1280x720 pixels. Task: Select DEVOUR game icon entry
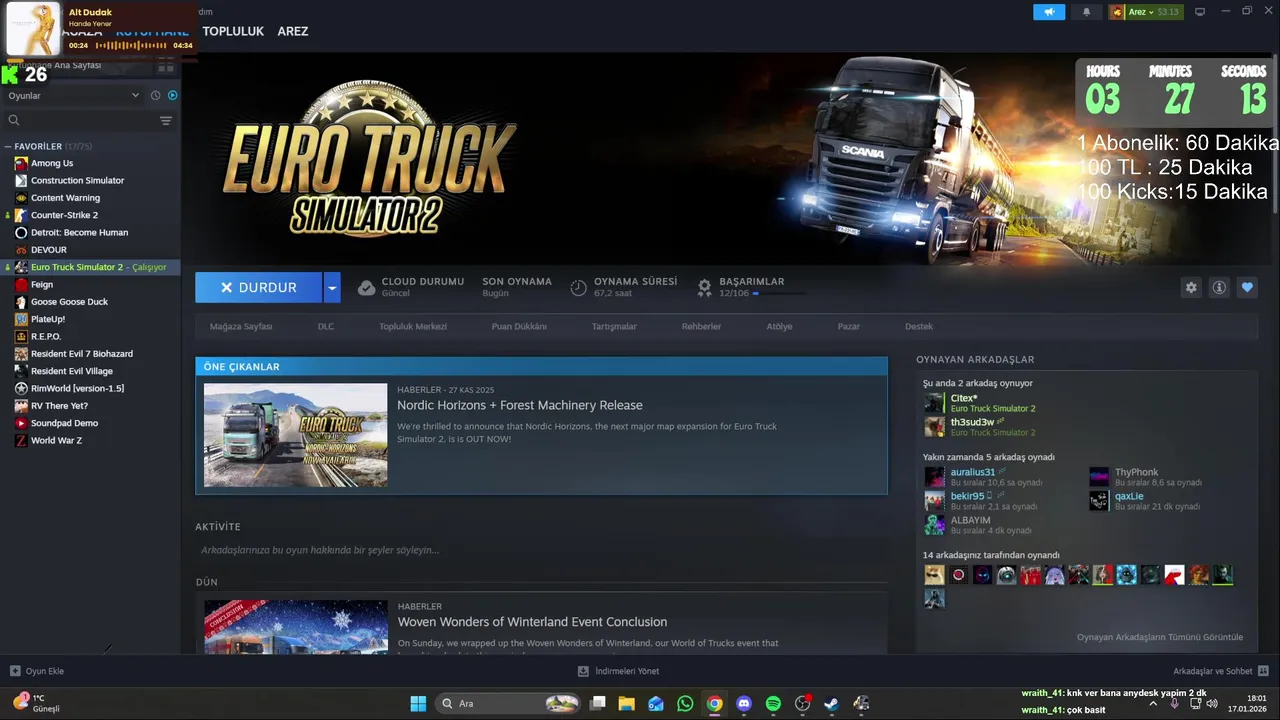pos(21,250)
